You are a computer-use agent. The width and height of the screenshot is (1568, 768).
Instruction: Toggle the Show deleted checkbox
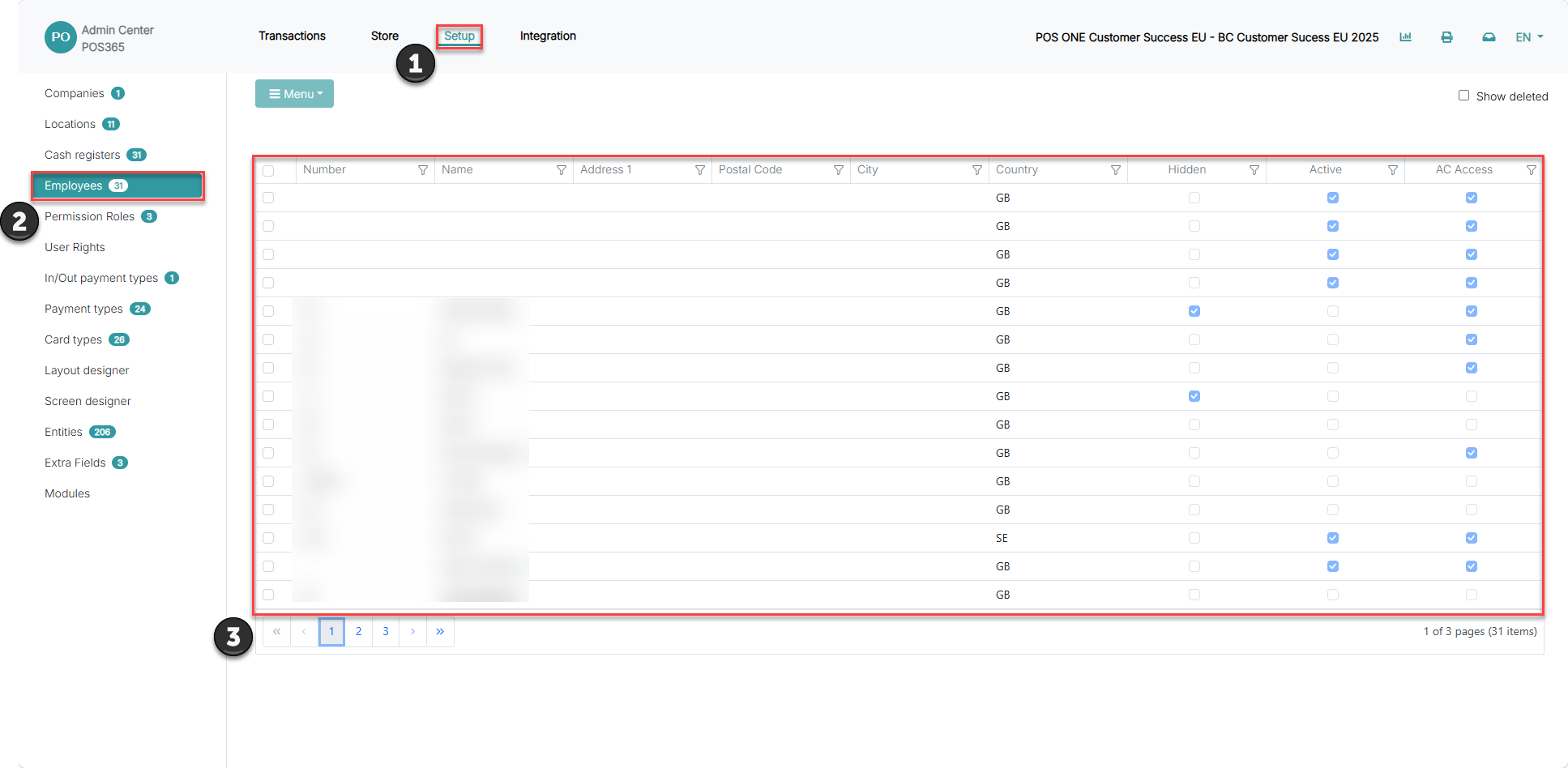[x=1463, y=96]
